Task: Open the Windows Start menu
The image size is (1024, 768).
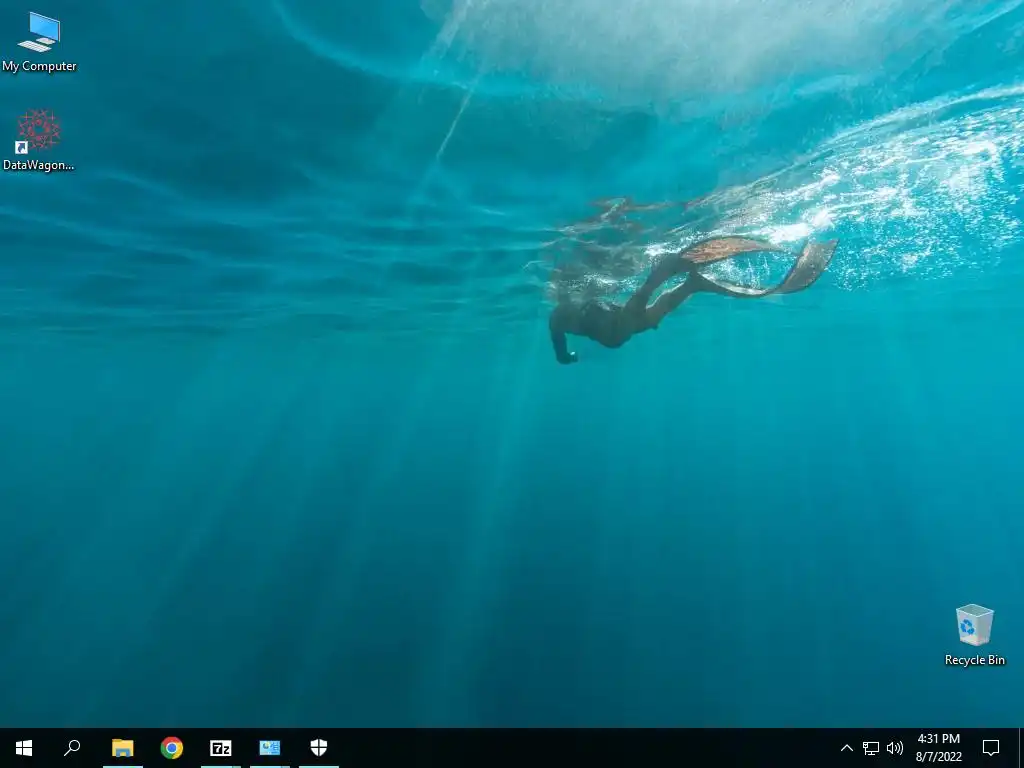Action: pyautogui.click(x=24, y=748)
